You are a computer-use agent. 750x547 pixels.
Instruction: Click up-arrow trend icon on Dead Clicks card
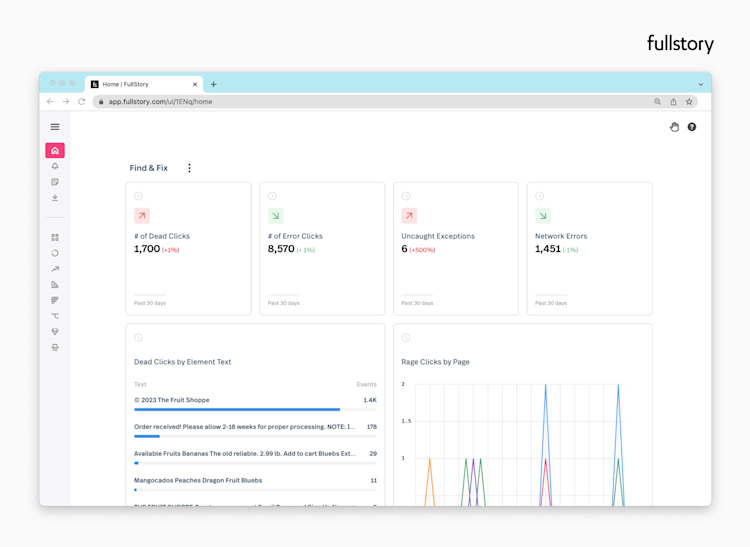[x=142, y=216]
